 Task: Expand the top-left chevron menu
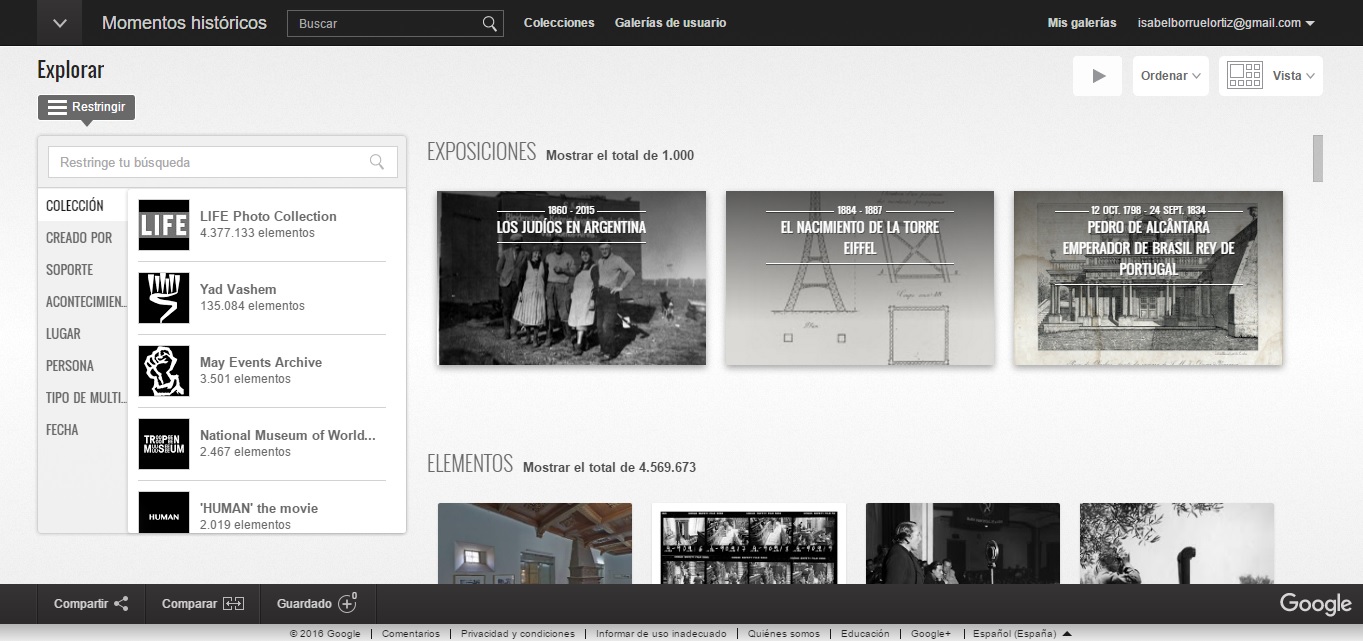coord(59,23)
